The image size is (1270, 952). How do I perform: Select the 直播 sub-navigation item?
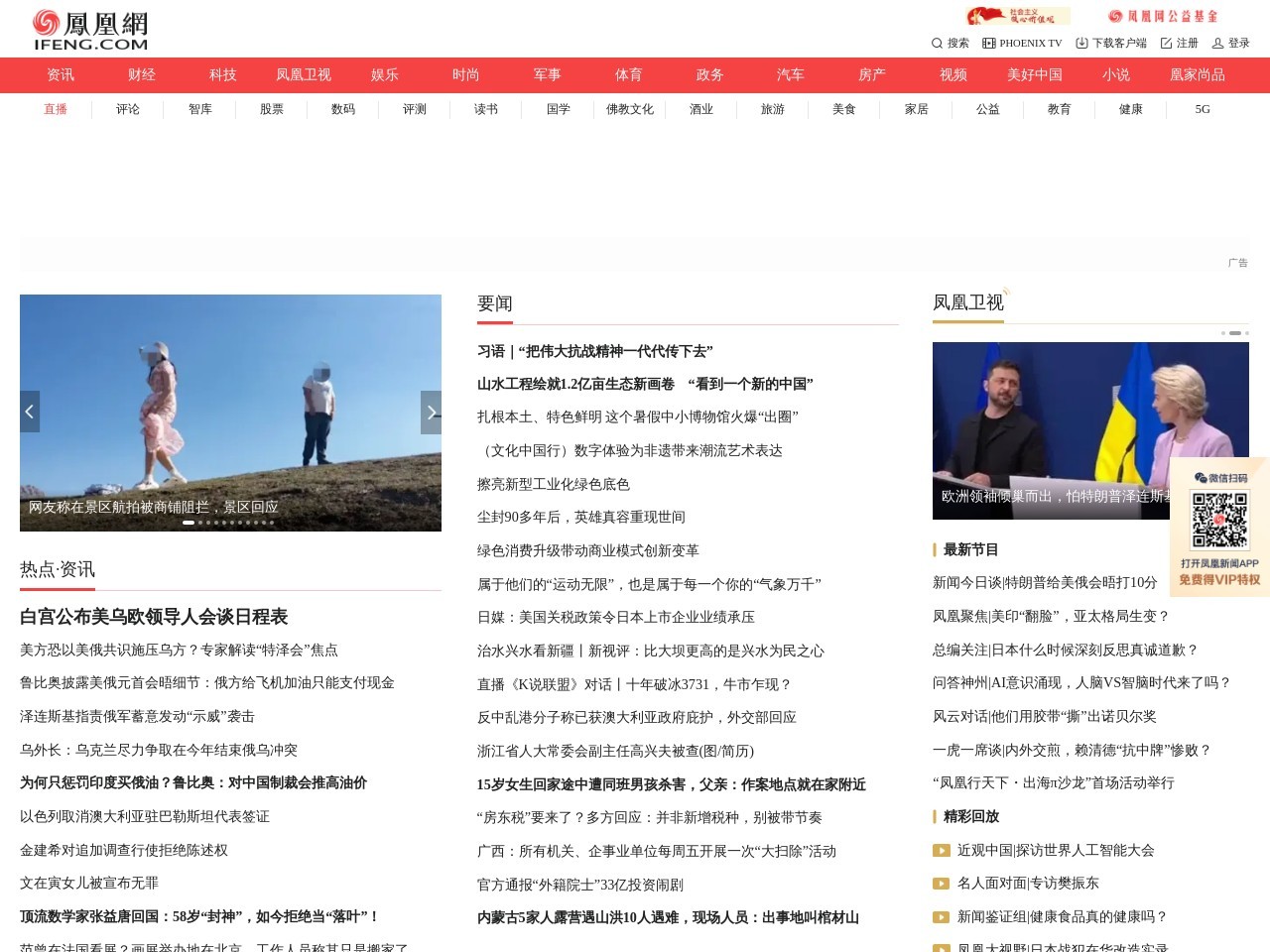tap(56, 109)
